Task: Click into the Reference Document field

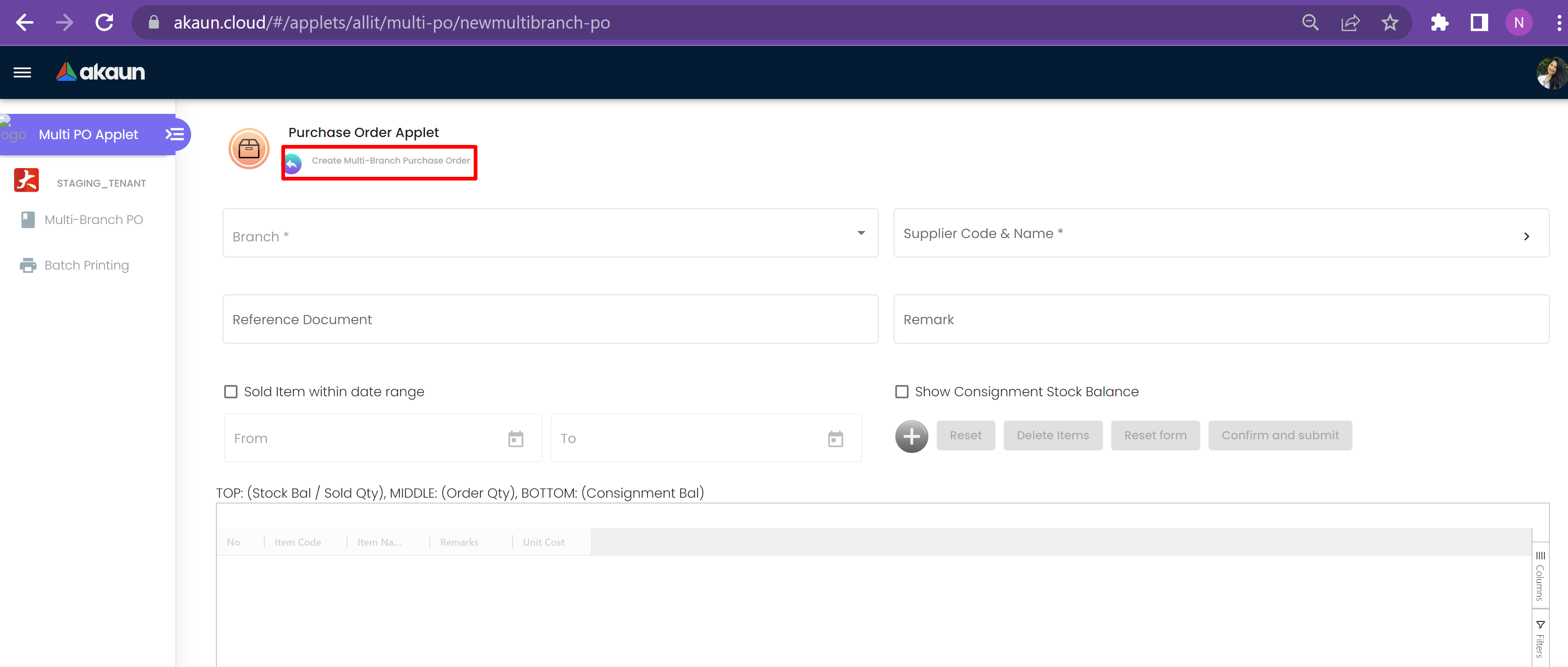Action: (x=550, y=319)
